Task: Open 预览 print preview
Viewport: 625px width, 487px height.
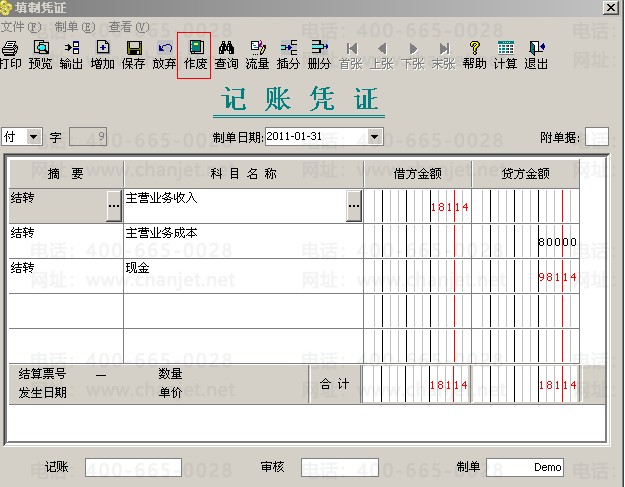Action: 41,55
